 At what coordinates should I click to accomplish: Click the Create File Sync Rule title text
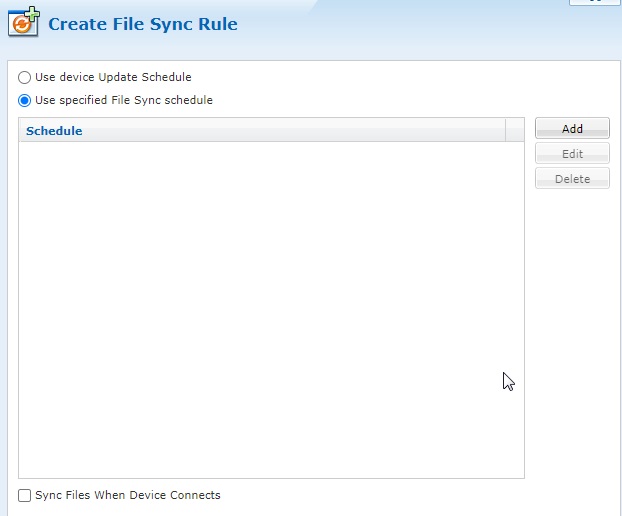click(x=143, y=24)
